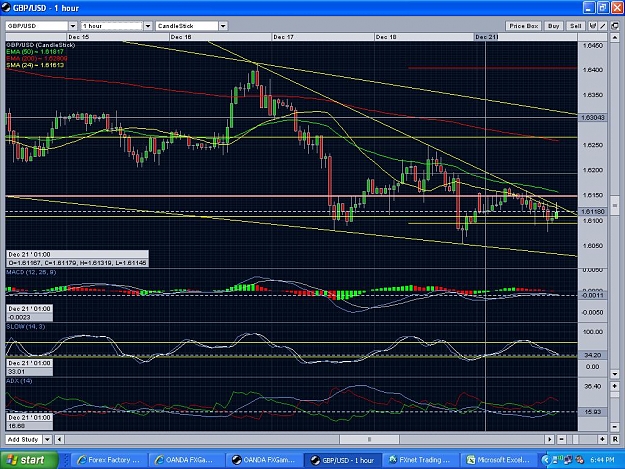Select the magnet snap tool icon
625x469 pixels.
(x=593, y=26)
